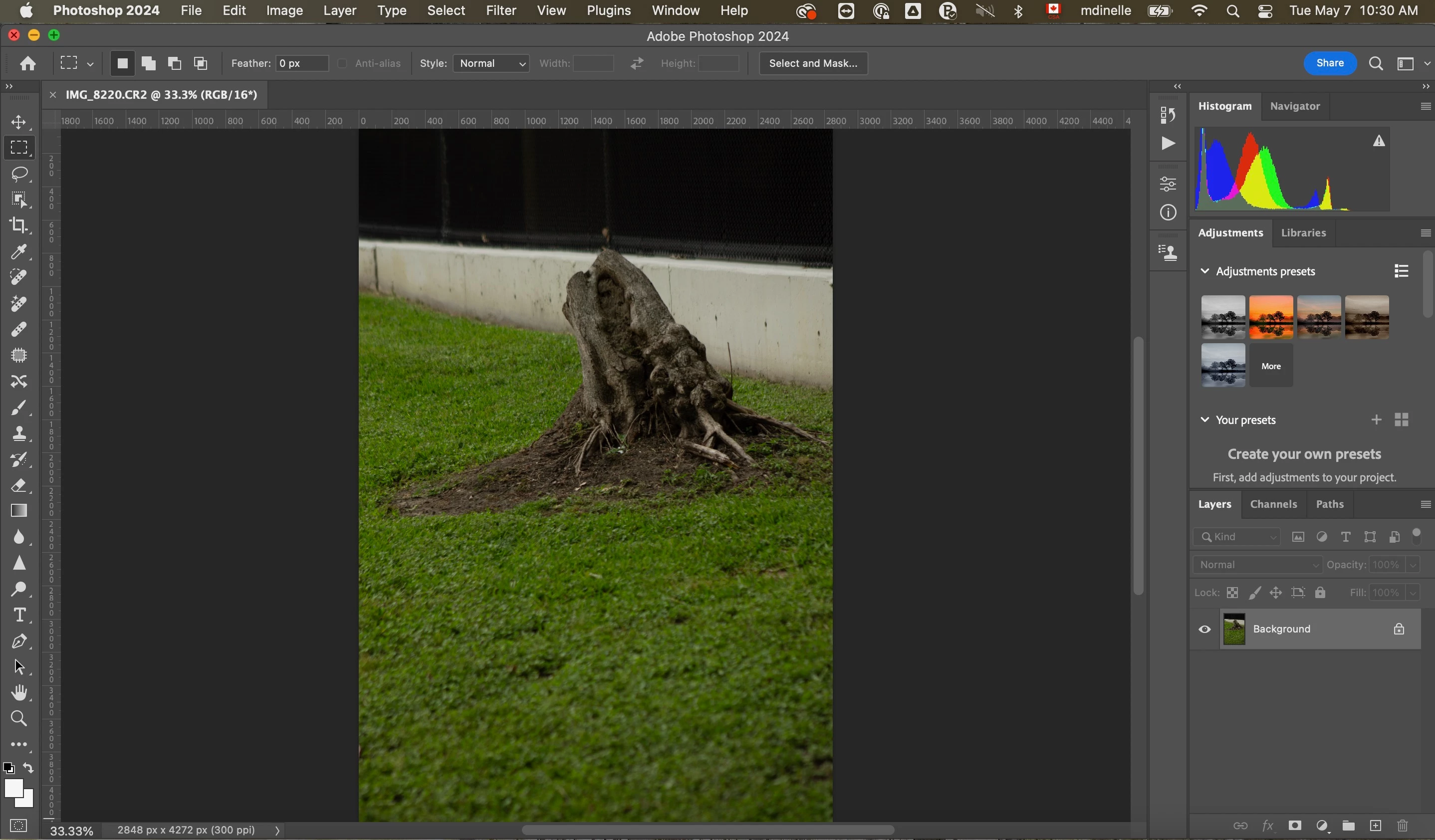Open the Style dropdown set to Normal
The height and width of the screenshot is (840, 1435).
[491, 63]
